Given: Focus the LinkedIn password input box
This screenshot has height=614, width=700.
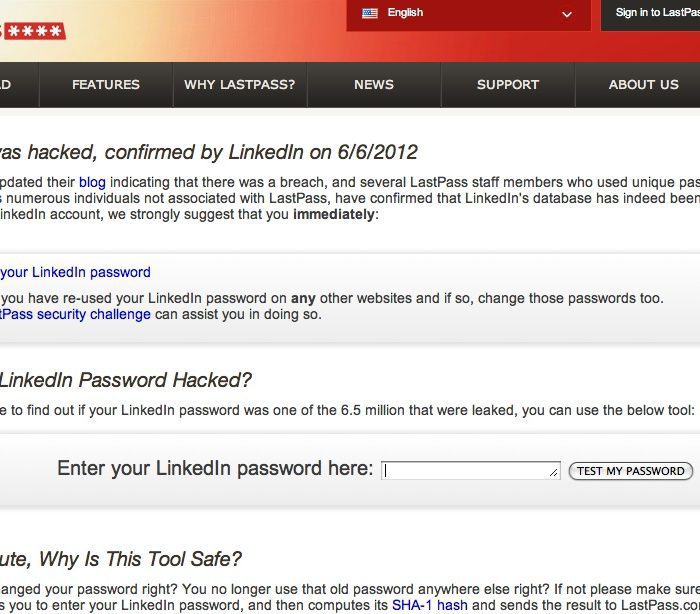Looking at the screenshot, I should (469, 470).
